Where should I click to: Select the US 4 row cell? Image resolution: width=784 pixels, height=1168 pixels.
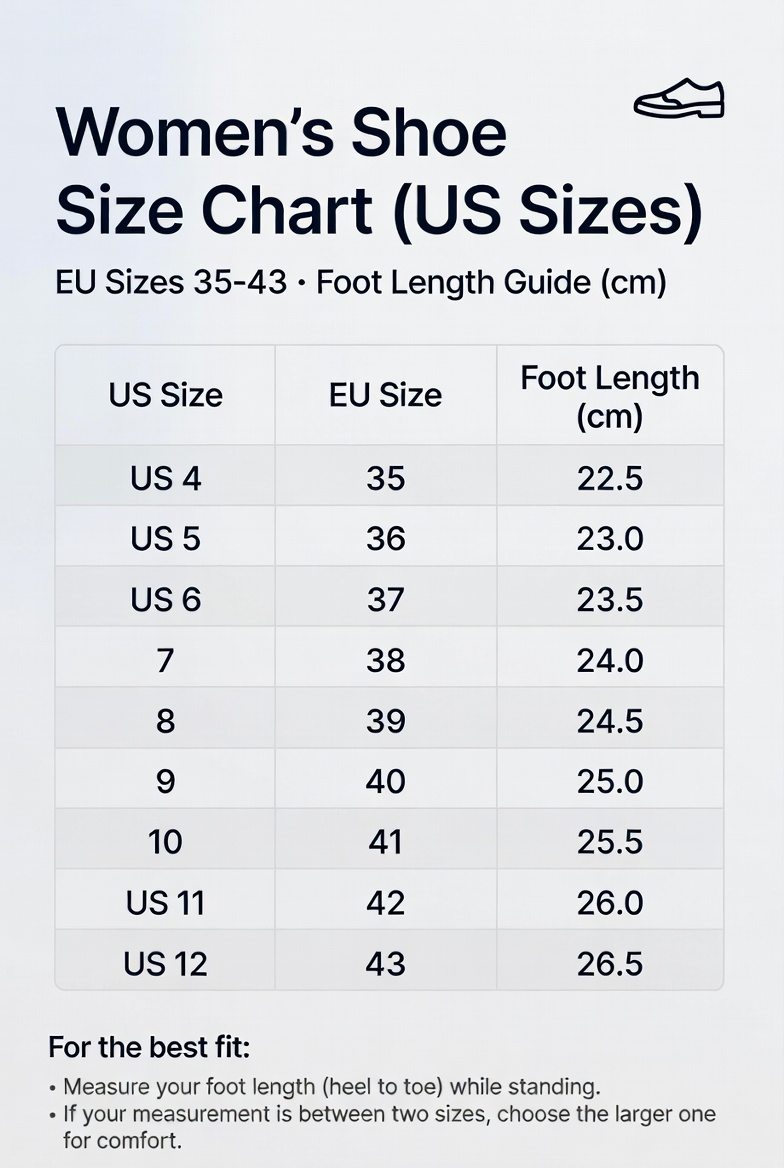165,477
